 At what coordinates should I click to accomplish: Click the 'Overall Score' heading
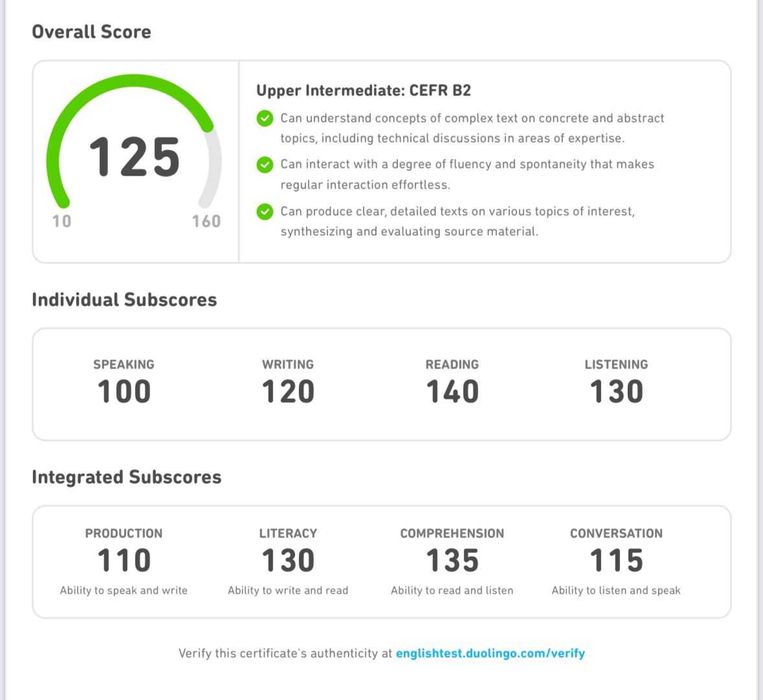click(x=91, y=32)
